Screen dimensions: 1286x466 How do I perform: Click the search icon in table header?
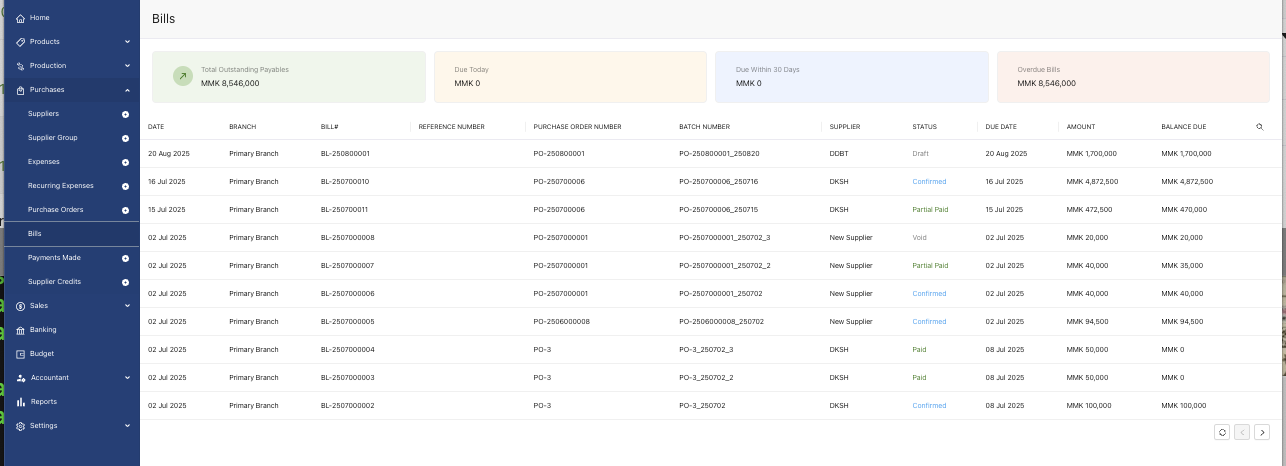(1259, 127)
